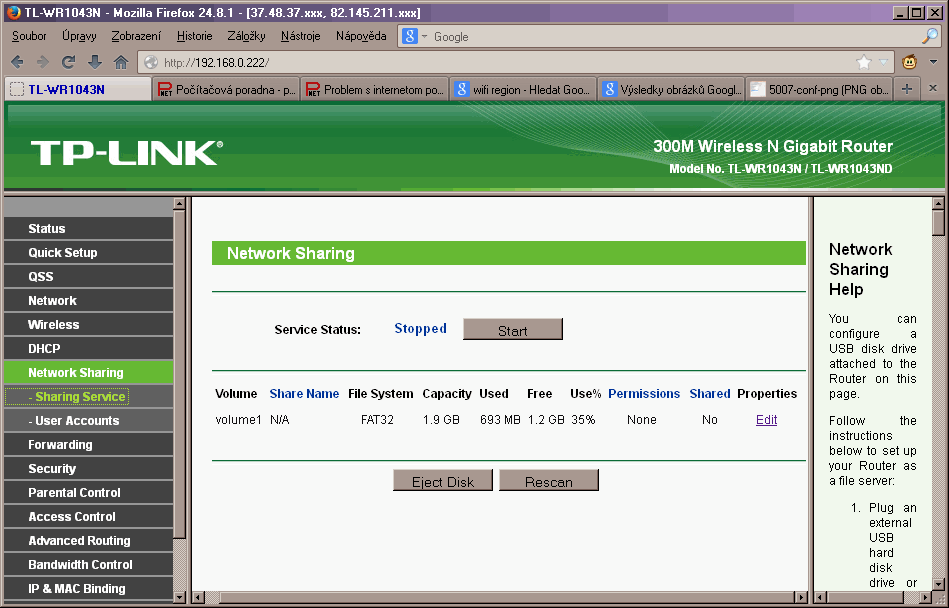949x608 pixels.
Task: Click the Permissions column header
Action: click(644, 394)
